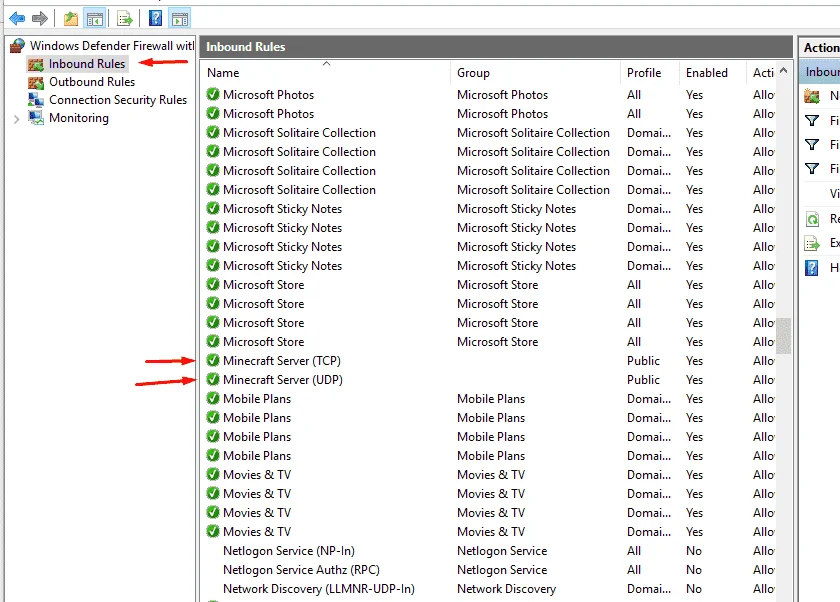
Task: Click green check icon of Minecraft Server (UDP)
Action: [x=213, y=379]
